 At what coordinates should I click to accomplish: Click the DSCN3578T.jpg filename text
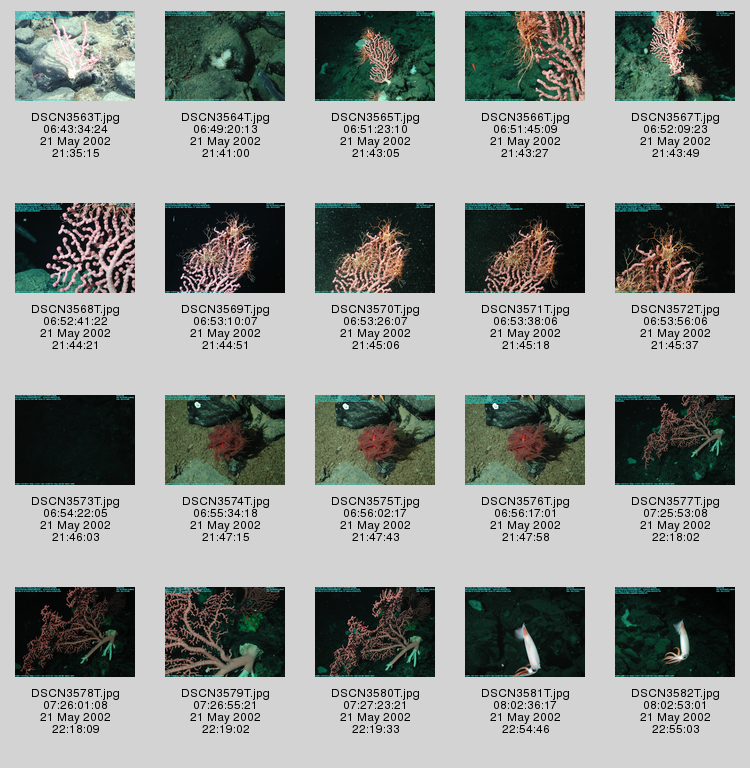coord(75,694)
